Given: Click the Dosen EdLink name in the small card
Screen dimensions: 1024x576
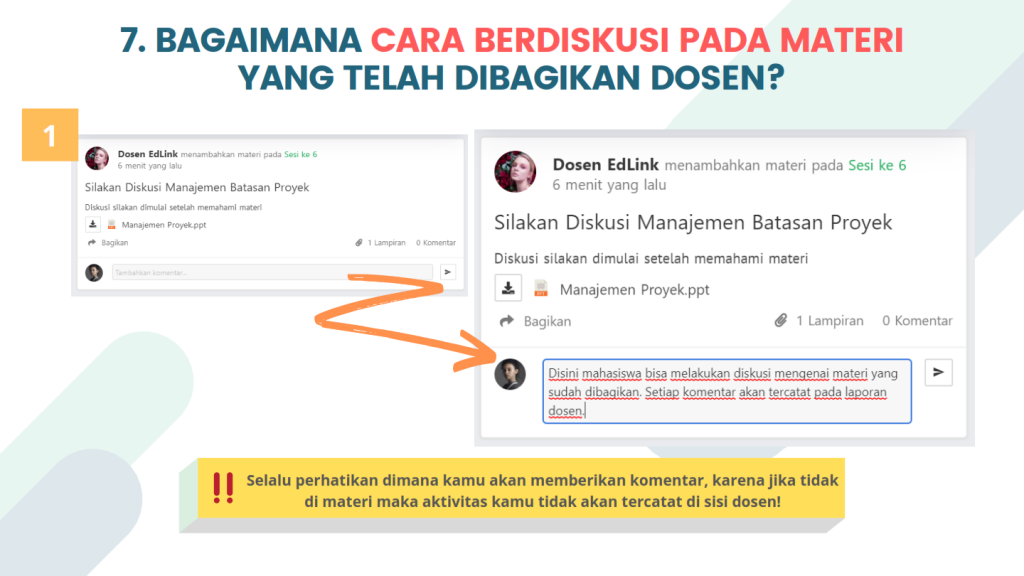Looking at the screenshot, I should 148,154.
